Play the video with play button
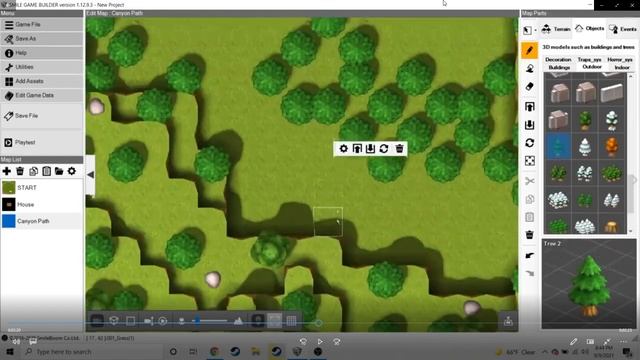 (320, 342)
